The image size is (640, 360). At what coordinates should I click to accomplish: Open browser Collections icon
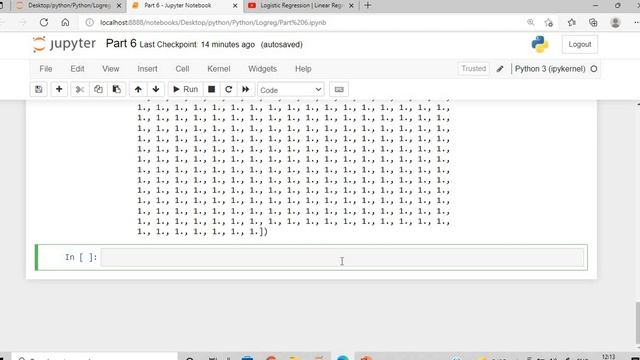point(593,22)
